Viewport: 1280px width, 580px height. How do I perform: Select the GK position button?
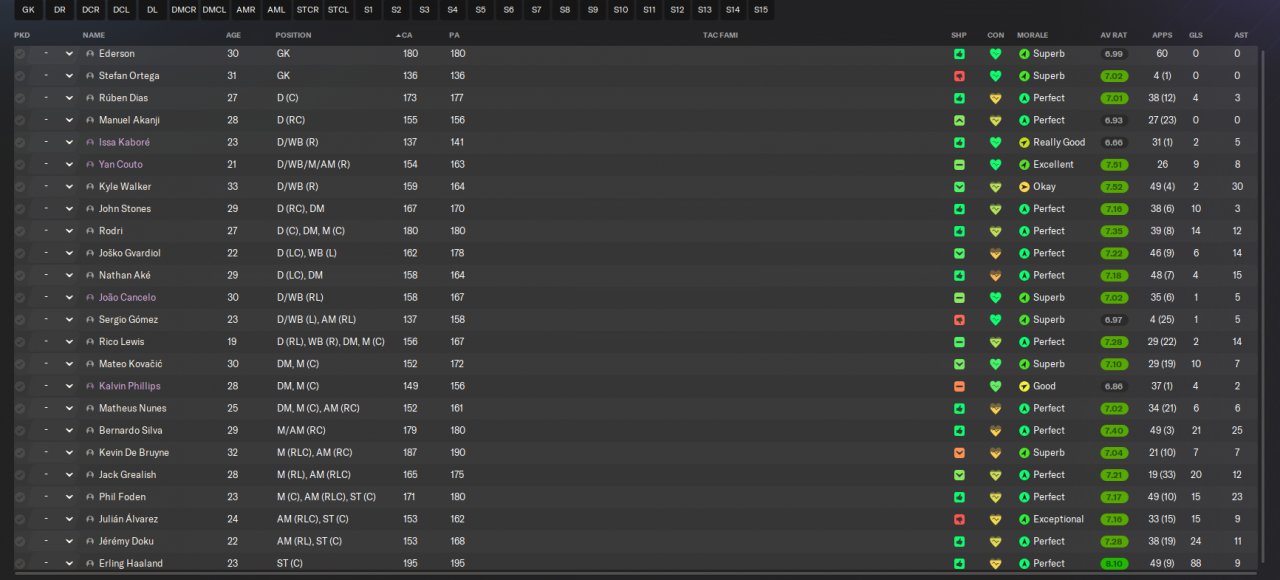[28, 10]
